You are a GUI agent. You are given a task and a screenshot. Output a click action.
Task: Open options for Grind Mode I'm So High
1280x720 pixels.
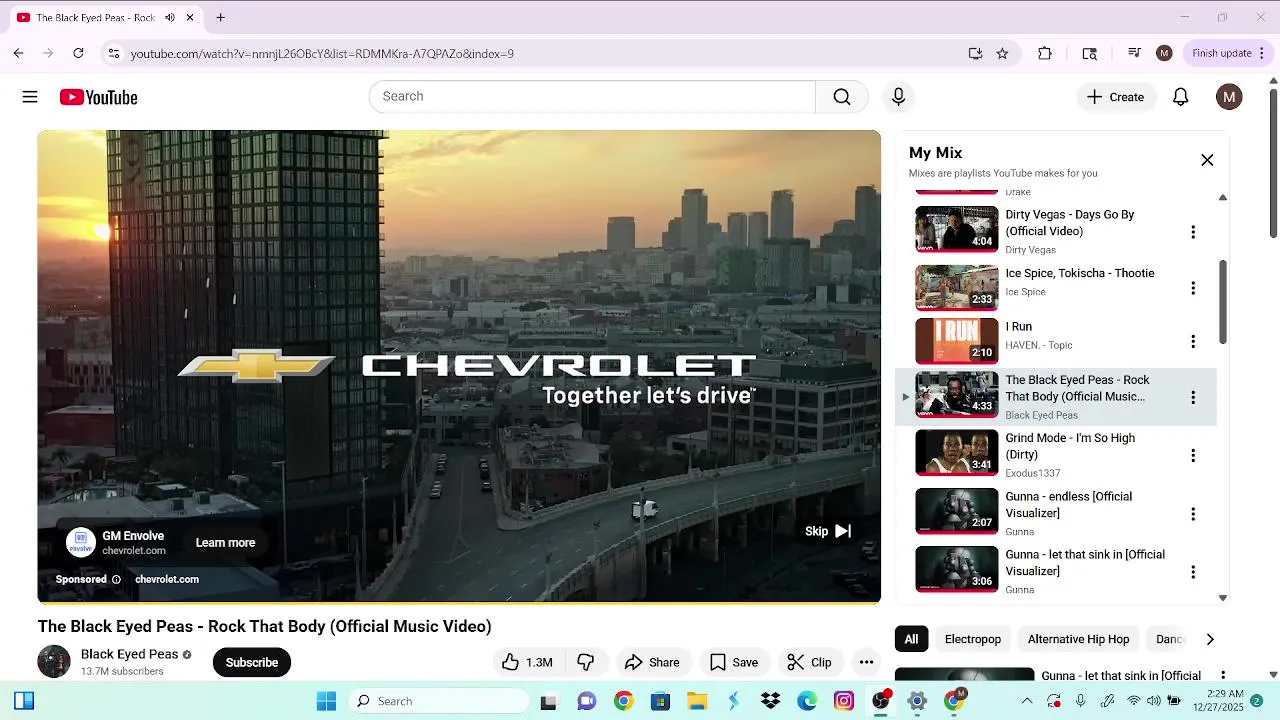pos(1192,456)
